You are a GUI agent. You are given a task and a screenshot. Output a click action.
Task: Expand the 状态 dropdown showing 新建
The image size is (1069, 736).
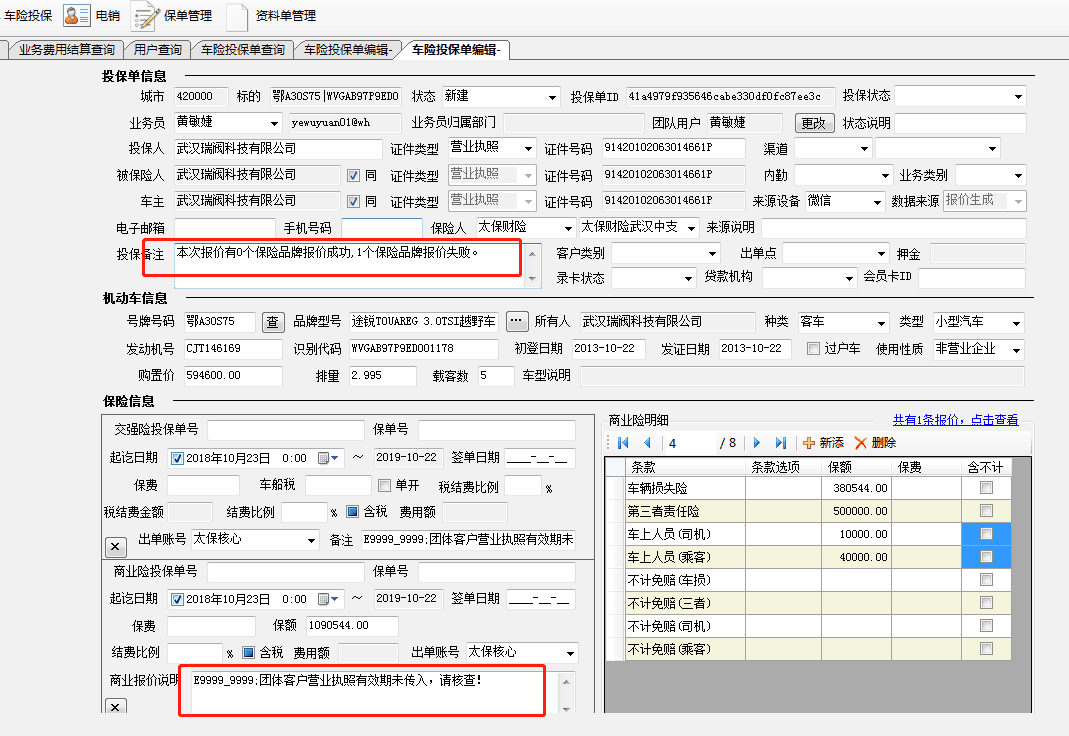tap(552, 97)
